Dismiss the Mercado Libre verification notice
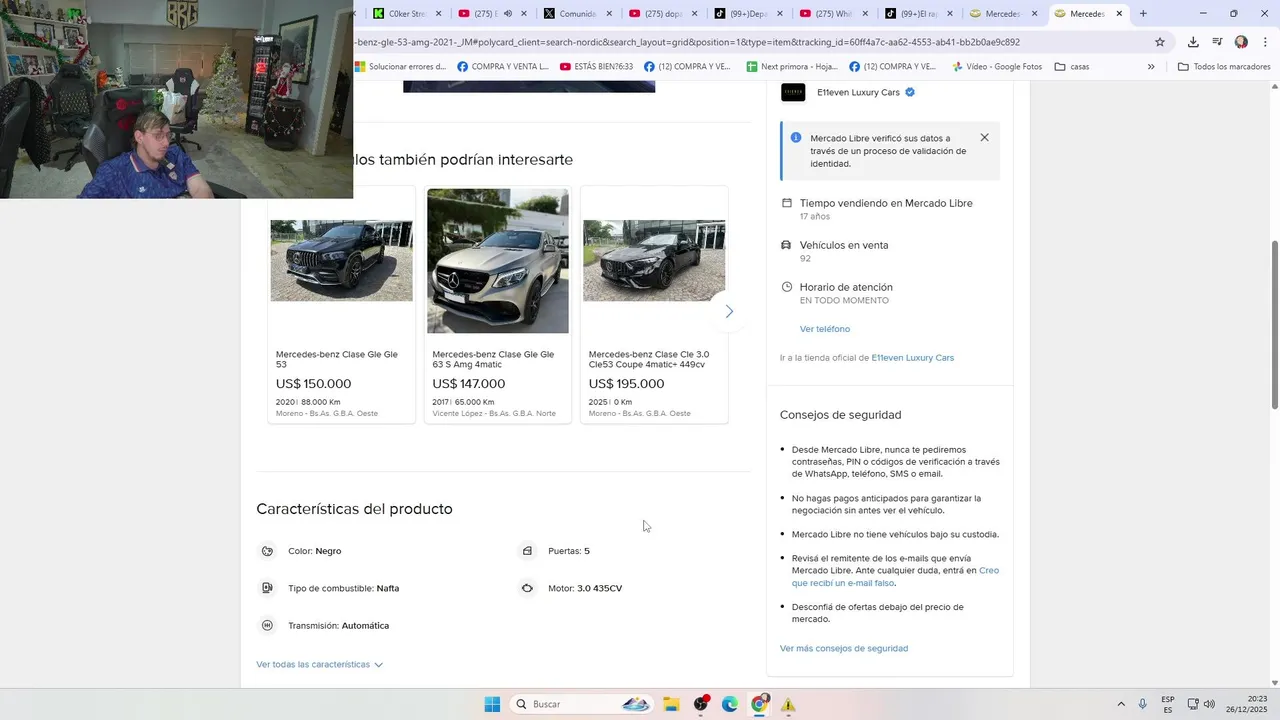Screen dimensions: 1280x720 coord(984,138)
